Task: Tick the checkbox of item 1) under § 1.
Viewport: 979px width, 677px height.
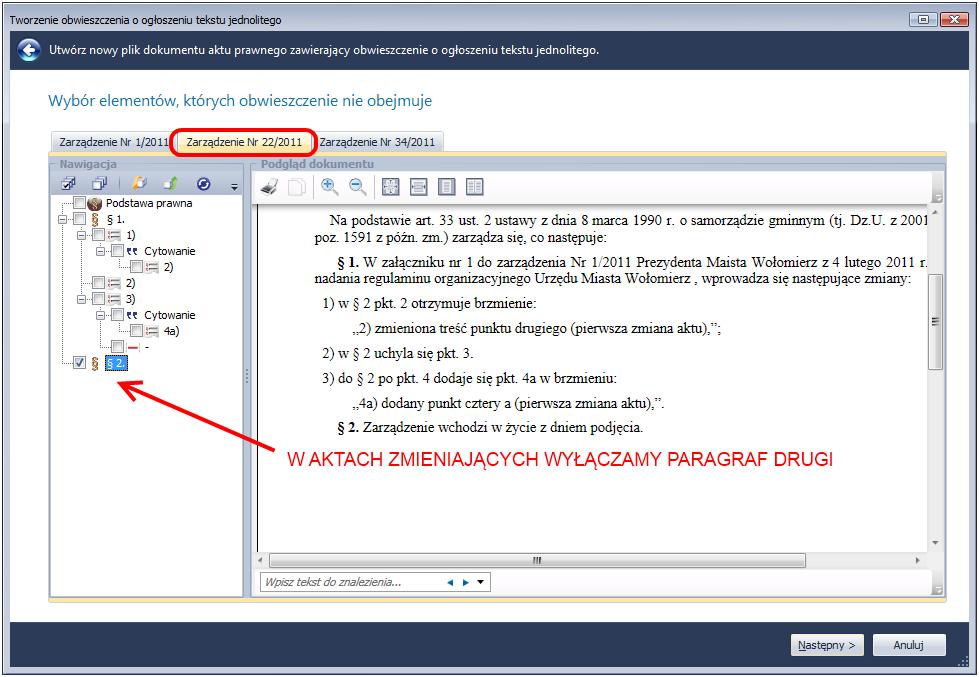Action: pyautogui.click(x=98, y=235)
